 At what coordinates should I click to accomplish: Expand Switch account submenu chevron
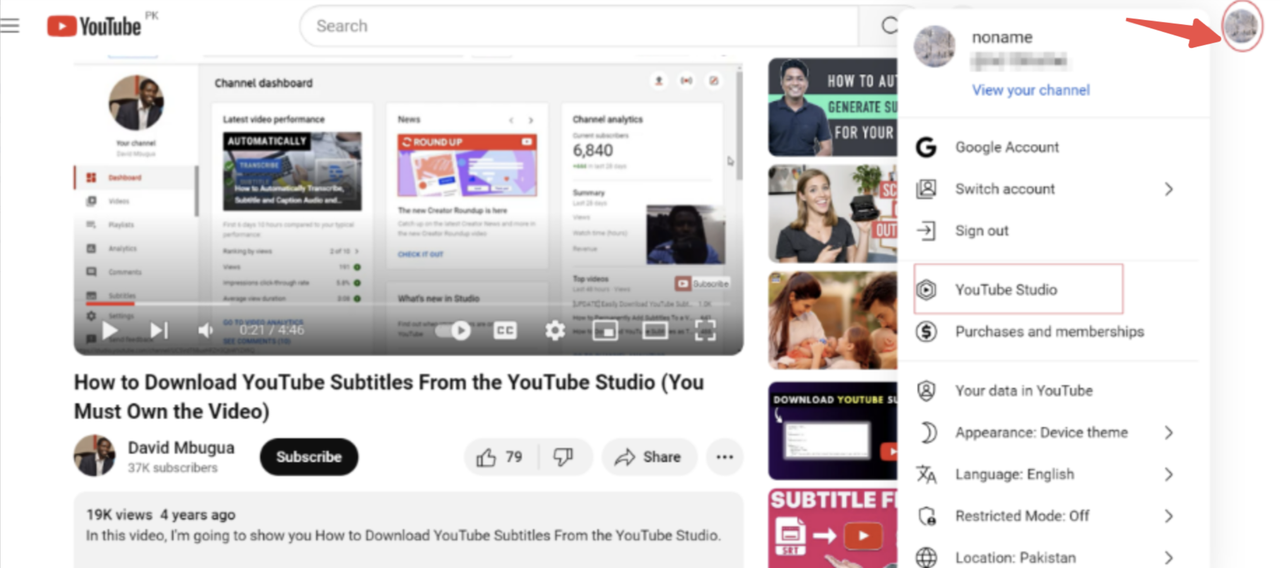point(1168,189)
